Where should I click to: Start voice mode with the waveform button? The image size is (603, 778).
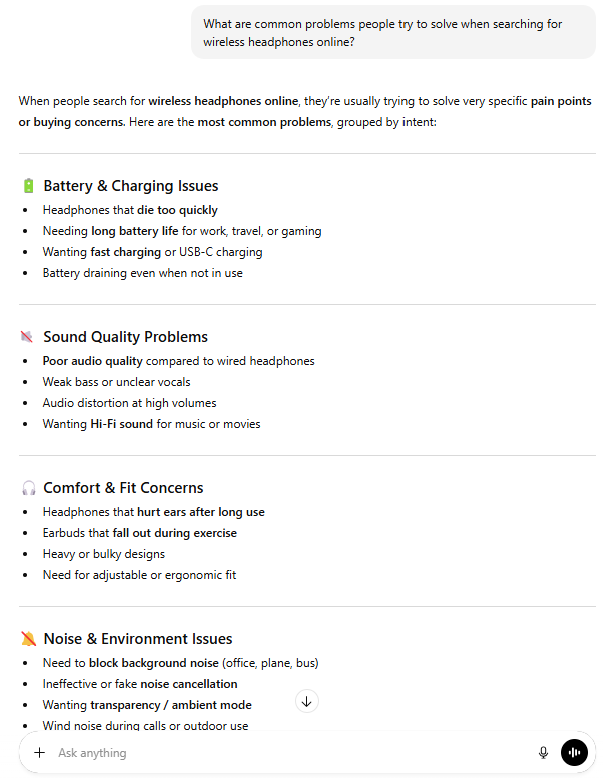click(x=574, y=753)
